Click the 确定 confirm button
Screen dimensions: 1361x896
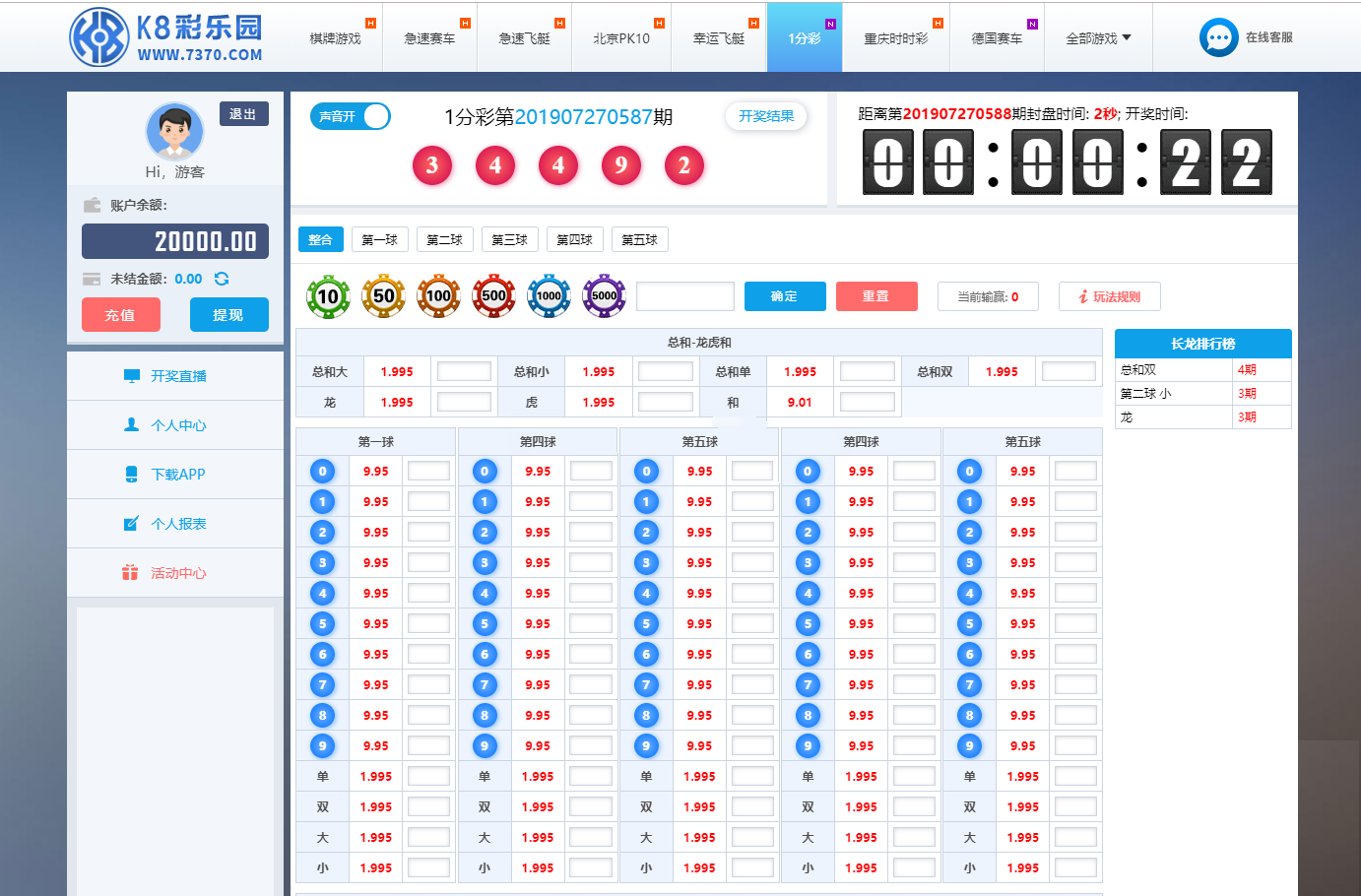tap(784, 296)
